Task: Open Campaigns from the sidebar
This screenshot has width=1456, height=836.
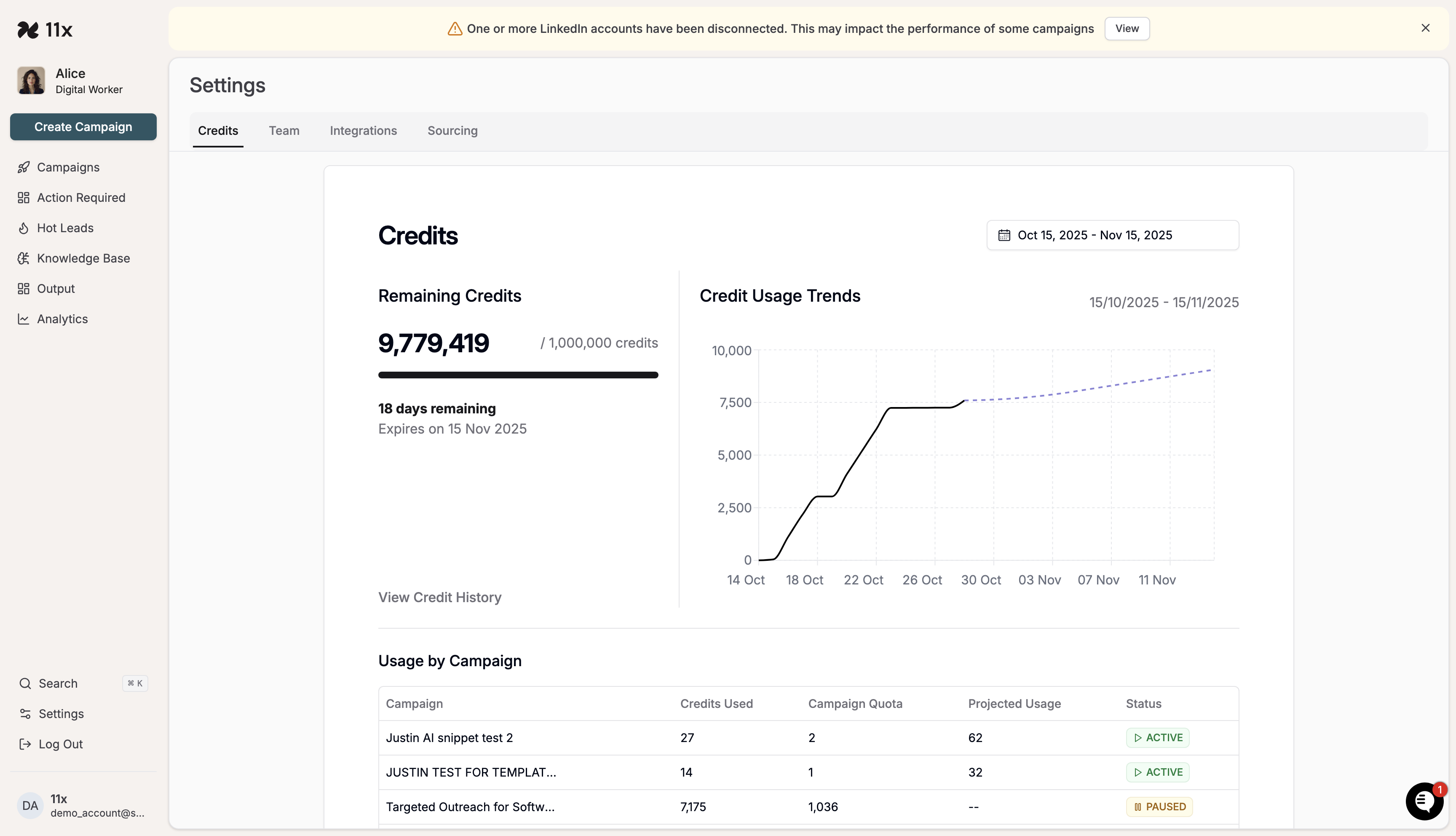Action: tap(68, 167)
